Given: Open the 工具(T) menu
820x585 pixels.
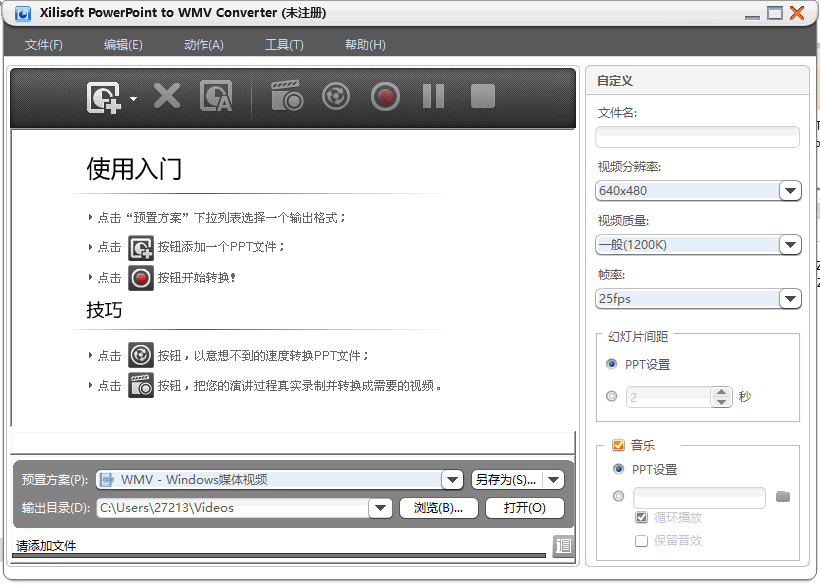Looking at the screenshot, I should pos(284,45).
